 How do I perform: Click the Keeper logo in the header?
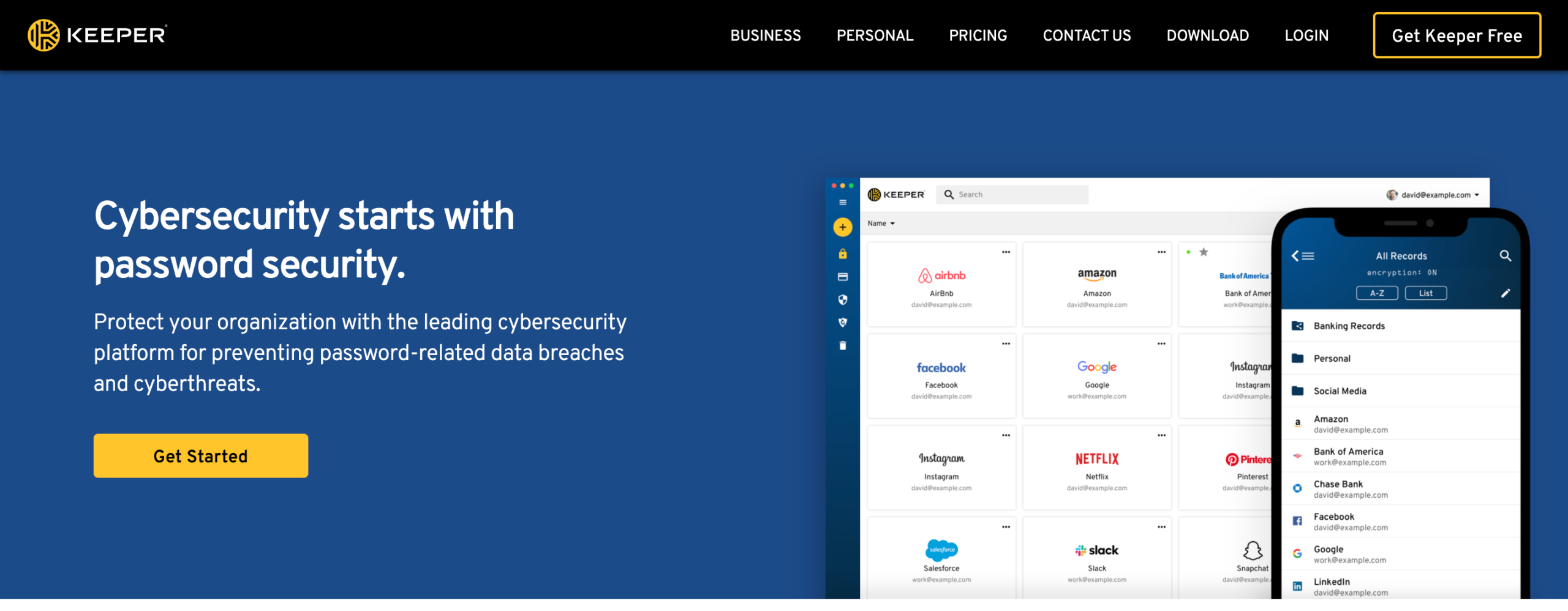tap(97, 35)
